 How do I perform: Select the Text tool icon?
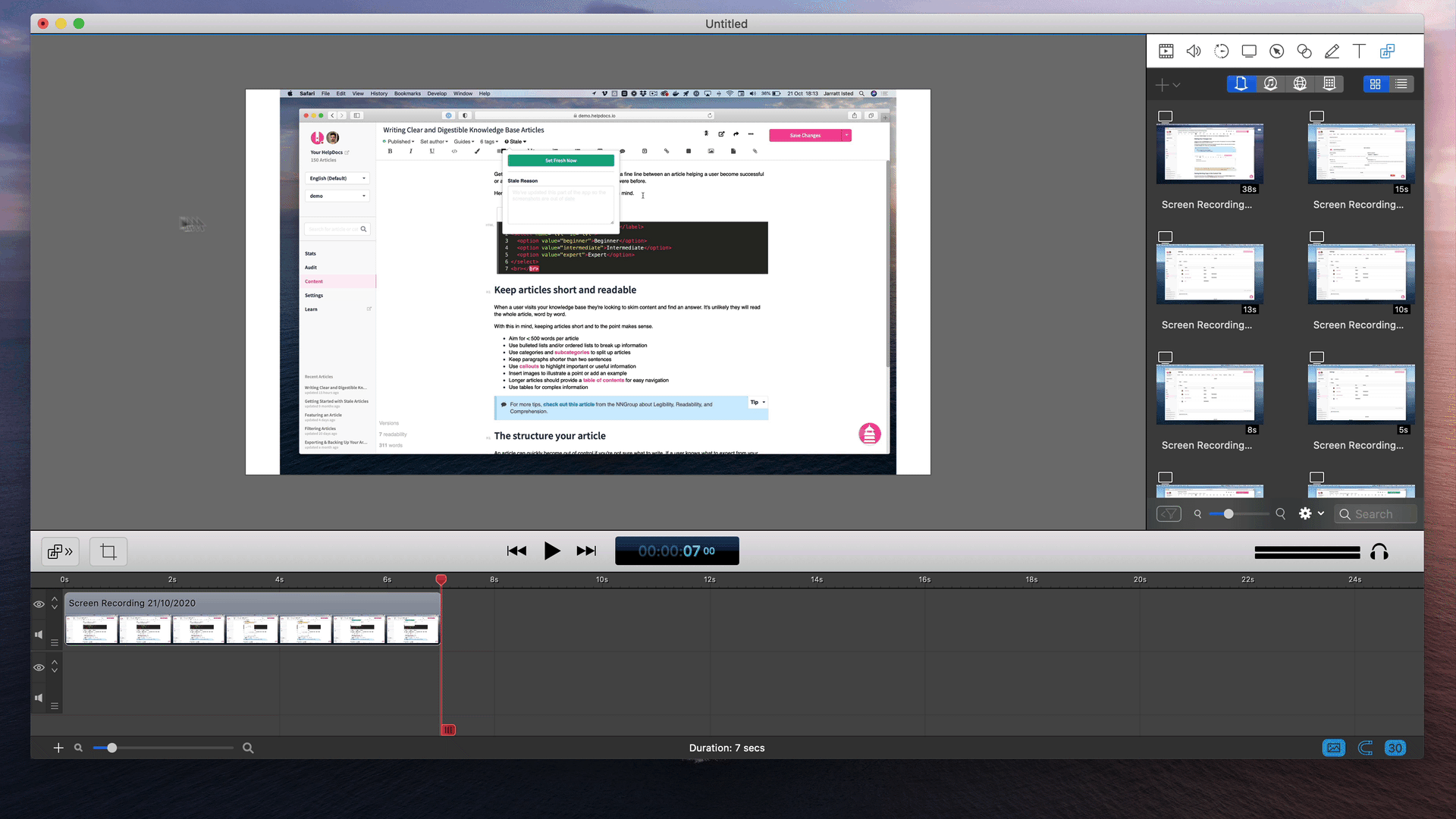pyautogui.click(x=1359, y=52)
